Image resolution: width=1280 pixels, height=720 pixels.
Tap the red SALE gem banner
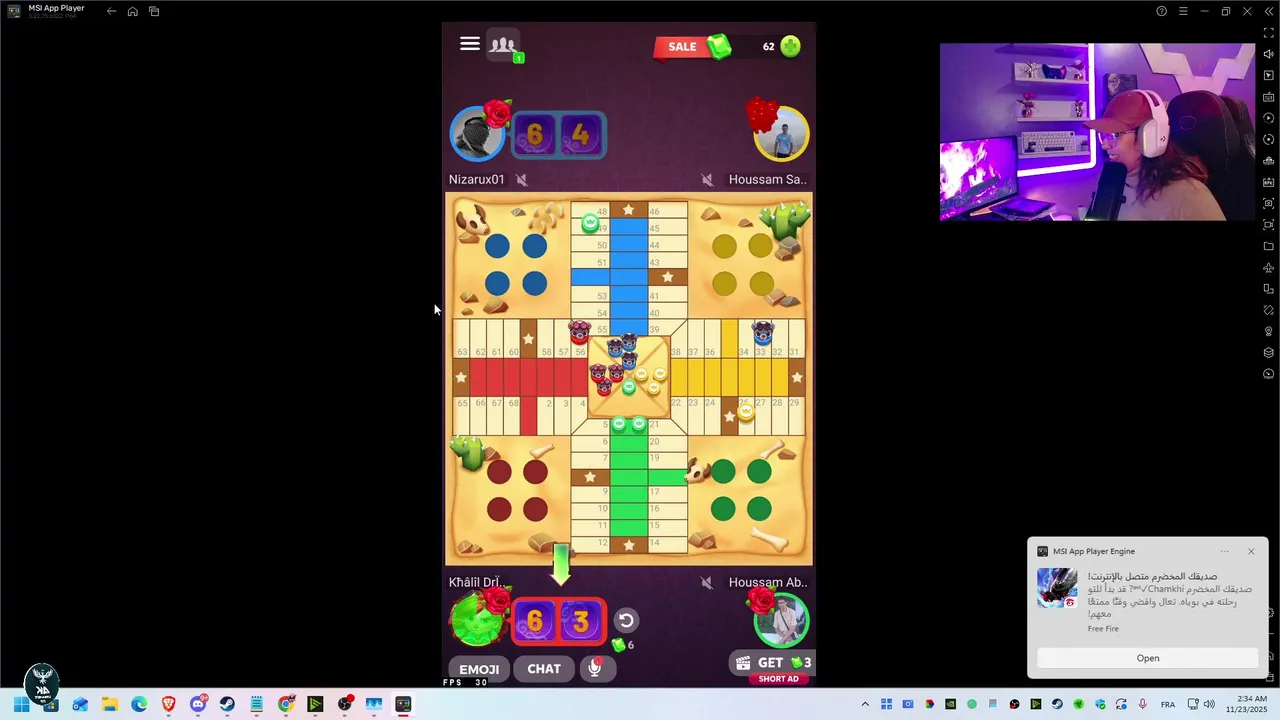692,47
